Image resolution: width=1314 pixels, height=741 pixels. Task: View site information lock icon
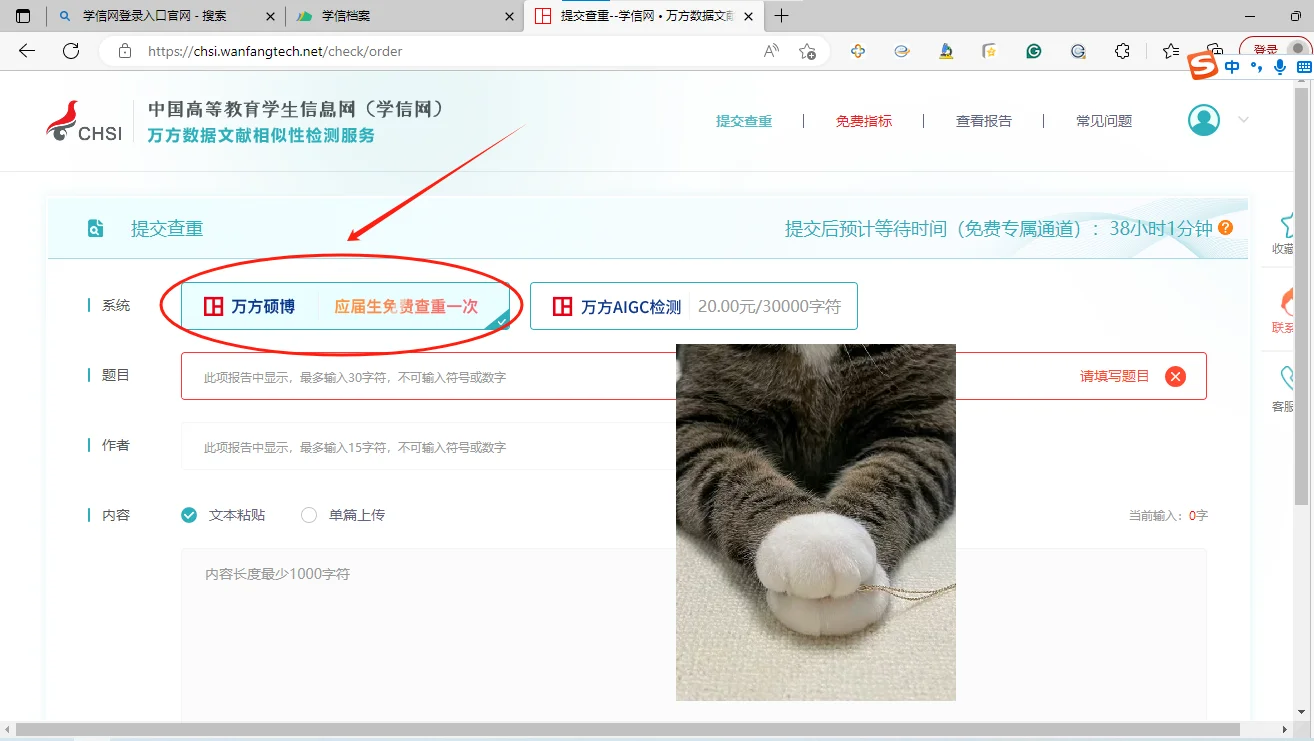click(x=125, y=51)
